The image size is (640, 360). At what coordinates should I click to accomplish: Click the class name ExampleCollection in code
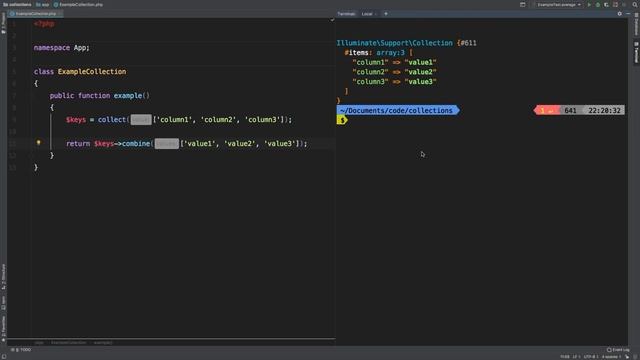(x=92, y=71)
